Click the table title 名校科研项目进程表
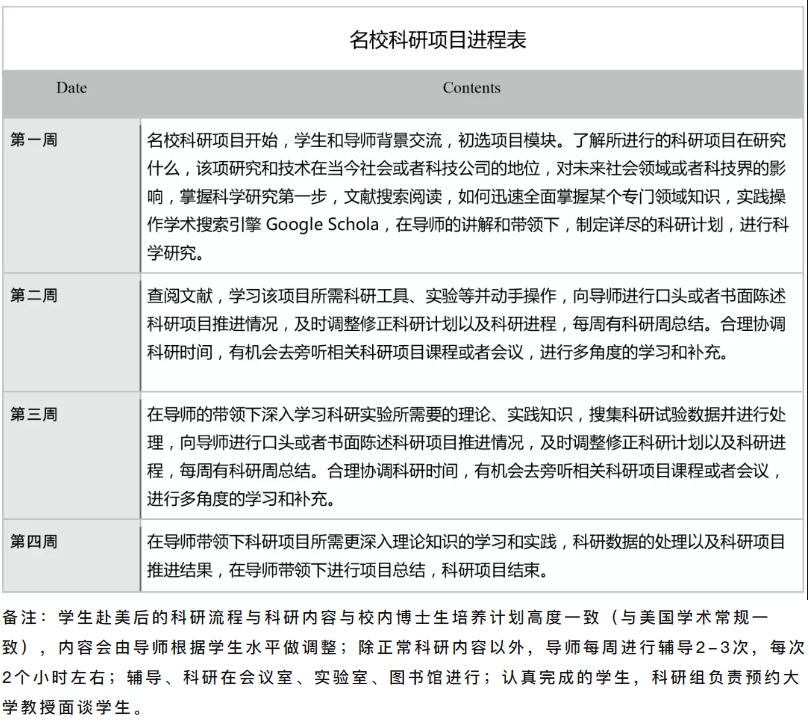 coord(437,40)
